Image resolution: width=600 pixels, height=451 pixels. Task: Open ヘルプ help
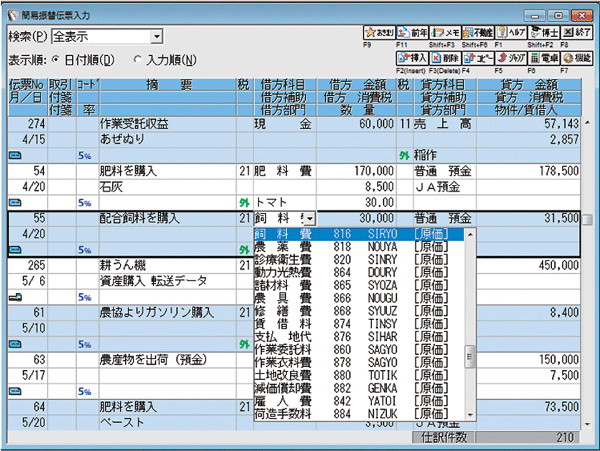(508, 33)
